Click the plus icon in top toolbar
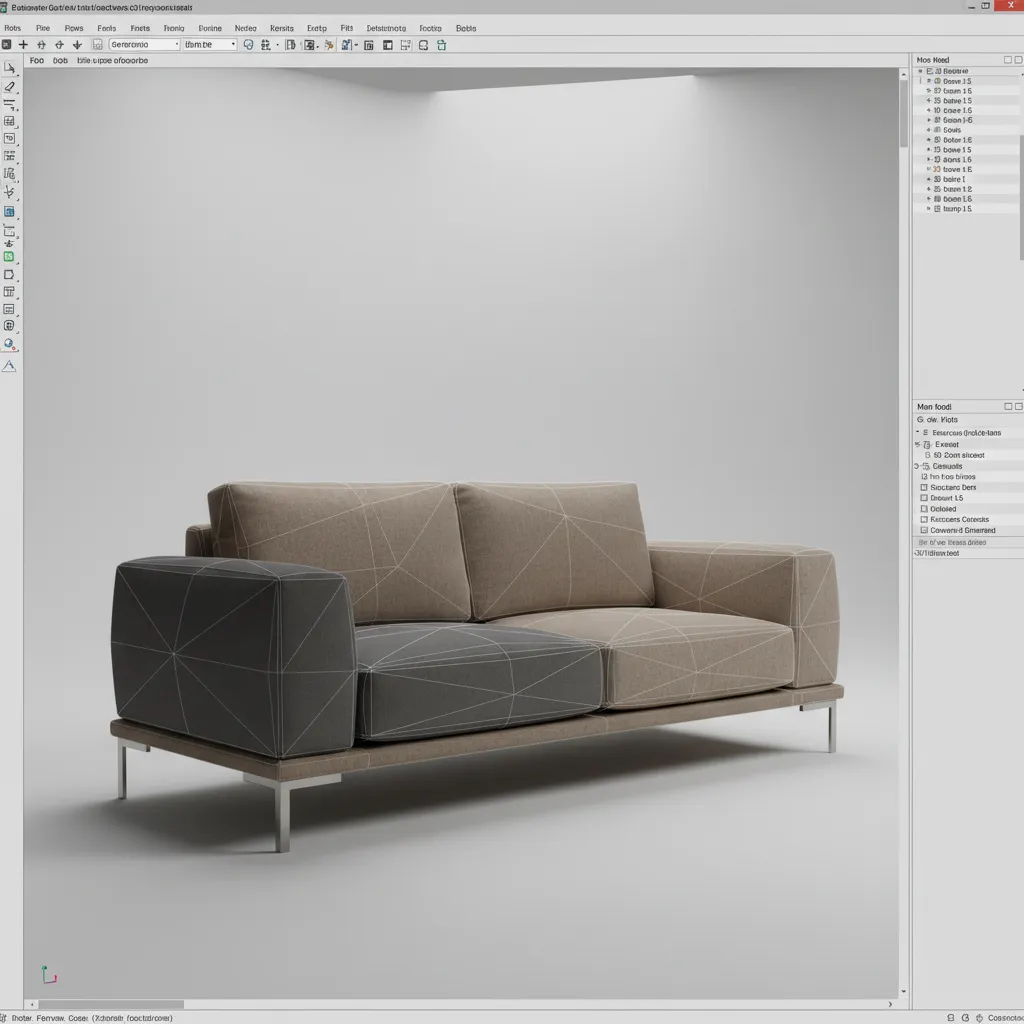This screenshot has width=1024, height=1024. tap(24, 44)
